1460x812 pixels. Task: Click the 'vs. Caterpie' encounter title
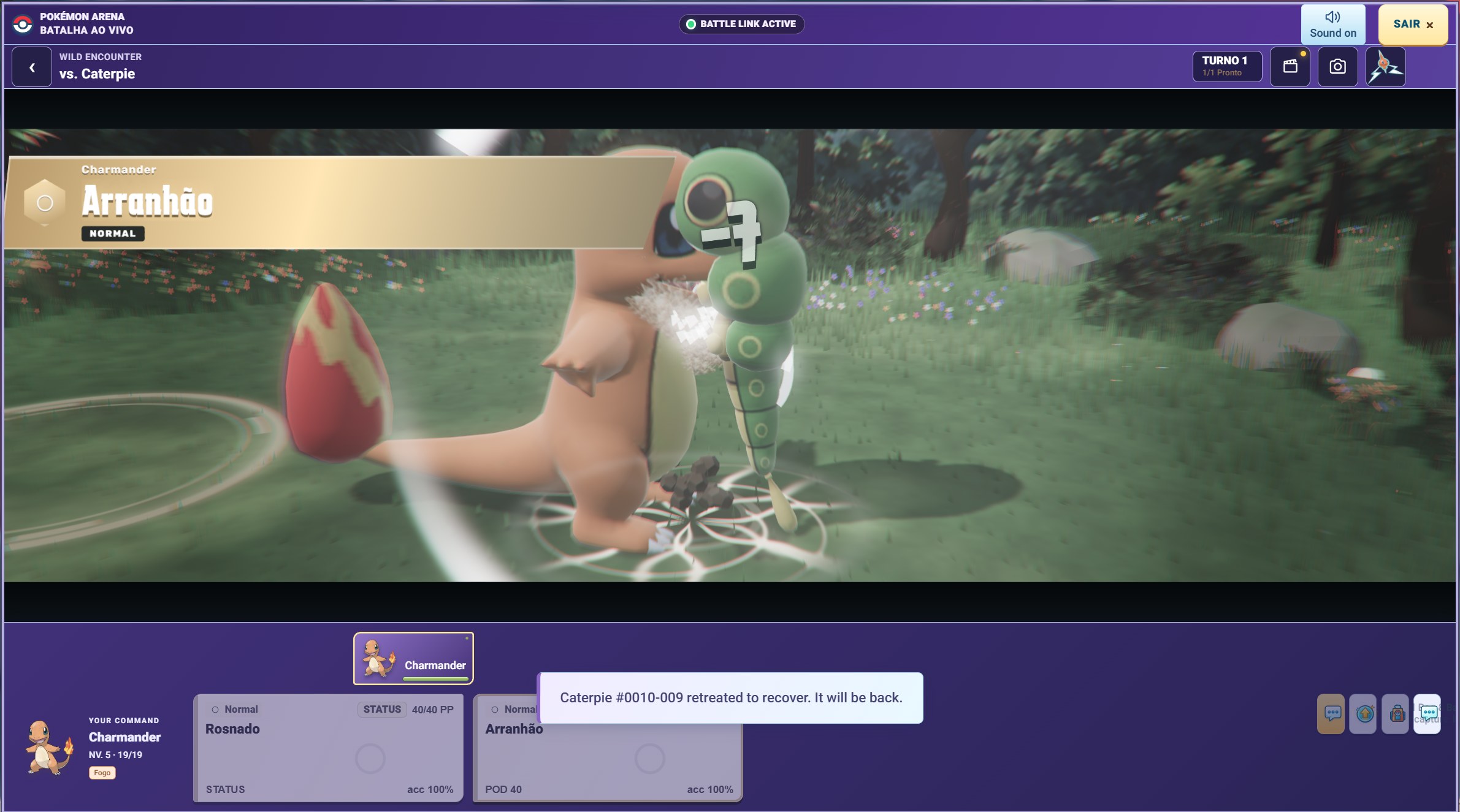click(x=97, y=74)
